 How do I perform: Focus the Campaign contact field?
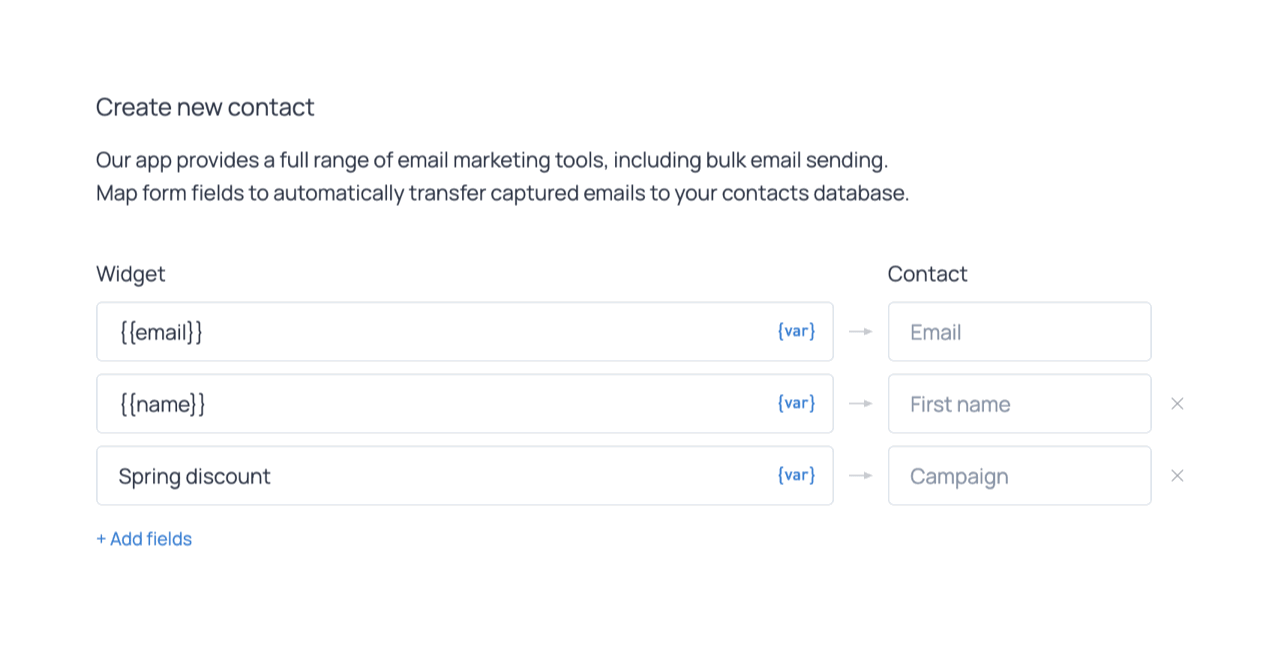tap(1019, 476)
